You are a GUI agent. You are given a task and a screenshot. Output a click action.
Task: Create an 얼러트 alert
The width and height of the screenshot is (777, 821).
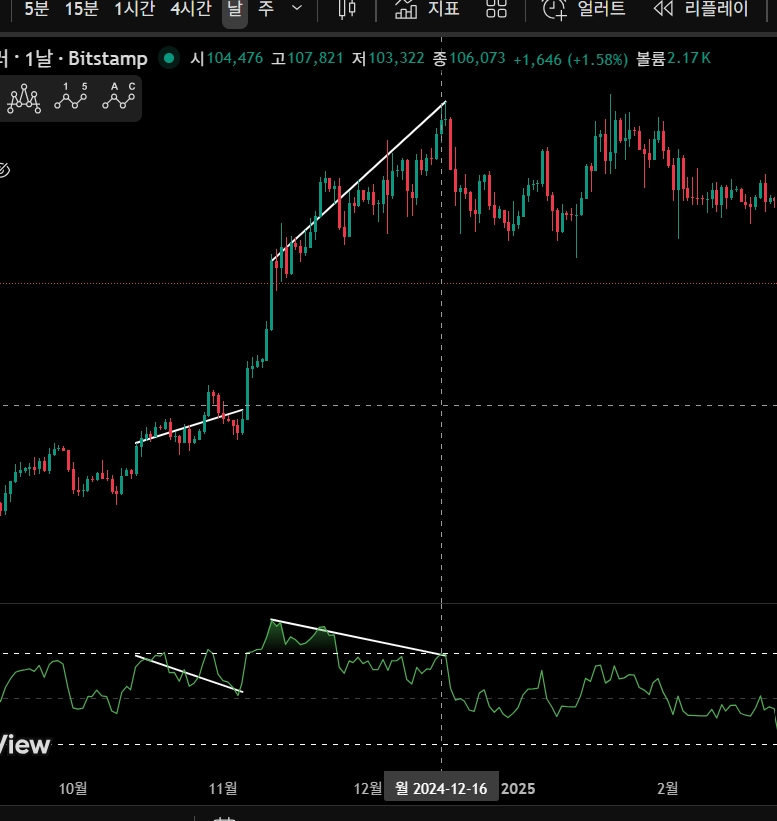click(x=584, y=9)
